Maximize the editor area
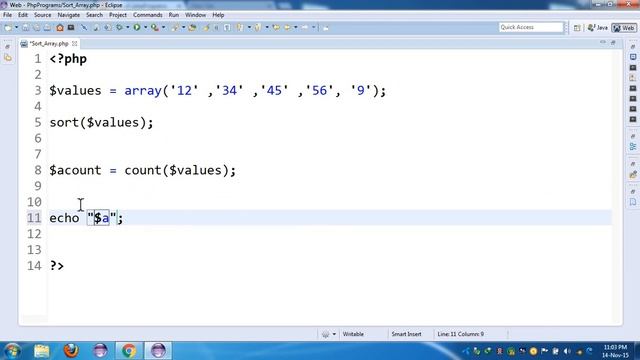The width and height of the screenshot is (640, 360). click(x=613, y=42)
